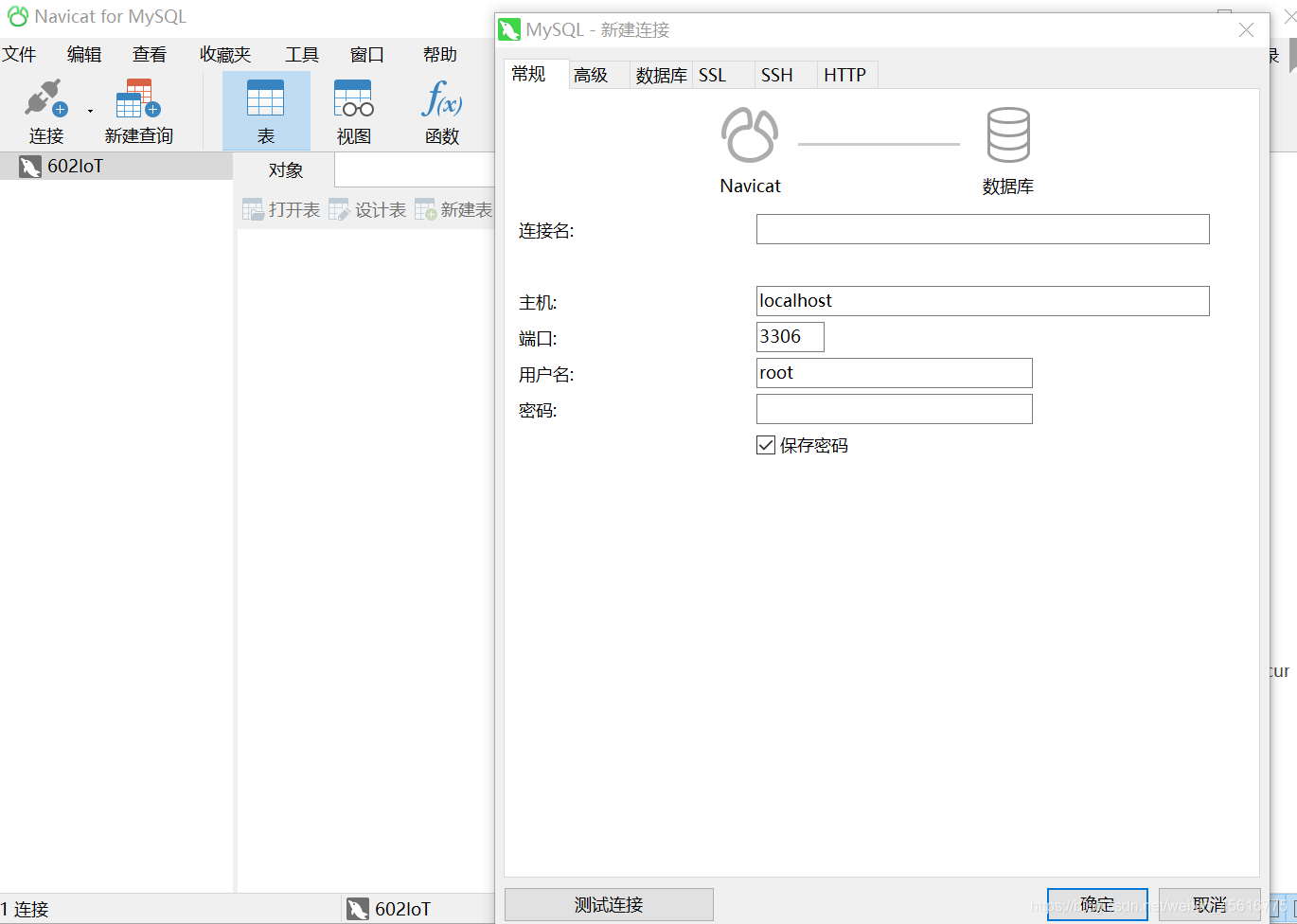1297x924 pixels.
Task: Click the 602IoT connection icon in the sidebar
Action: tap(30, 168)
